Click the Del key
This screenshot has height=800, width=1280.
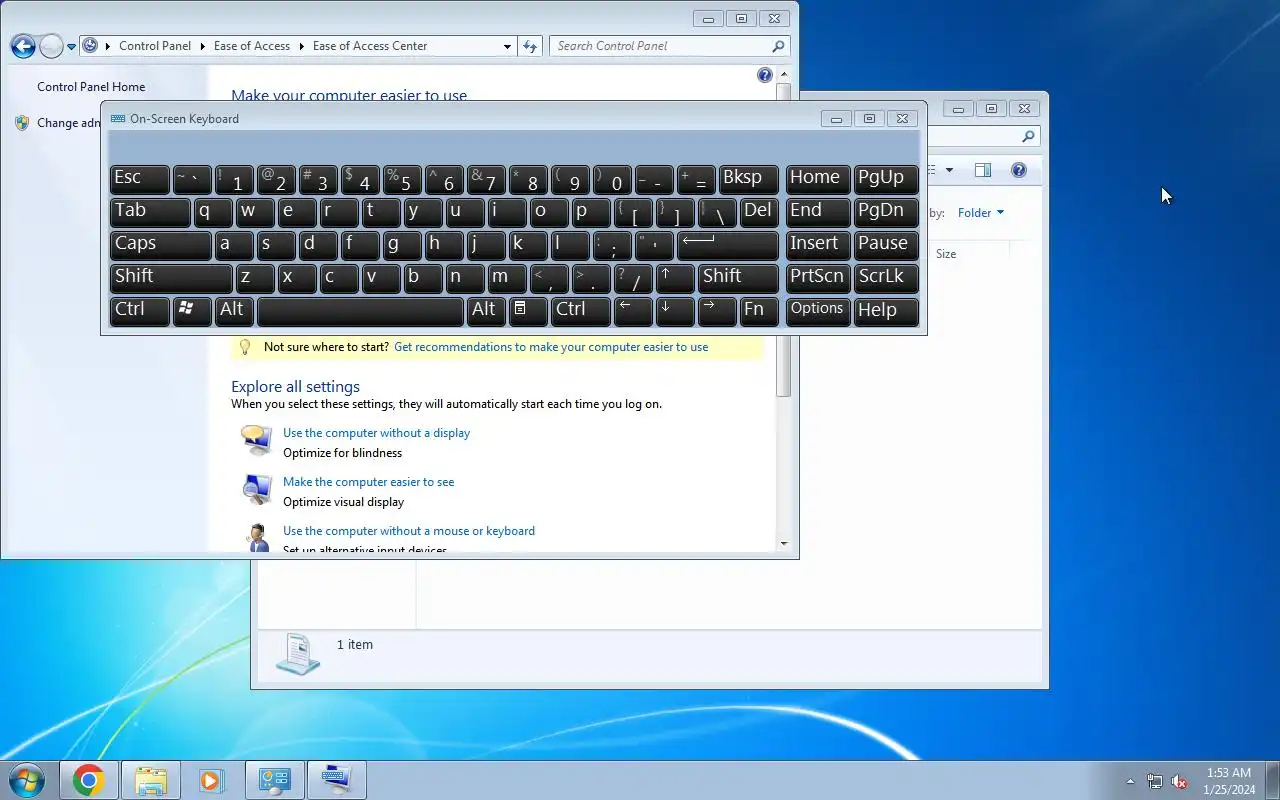(x=759, y=212)
